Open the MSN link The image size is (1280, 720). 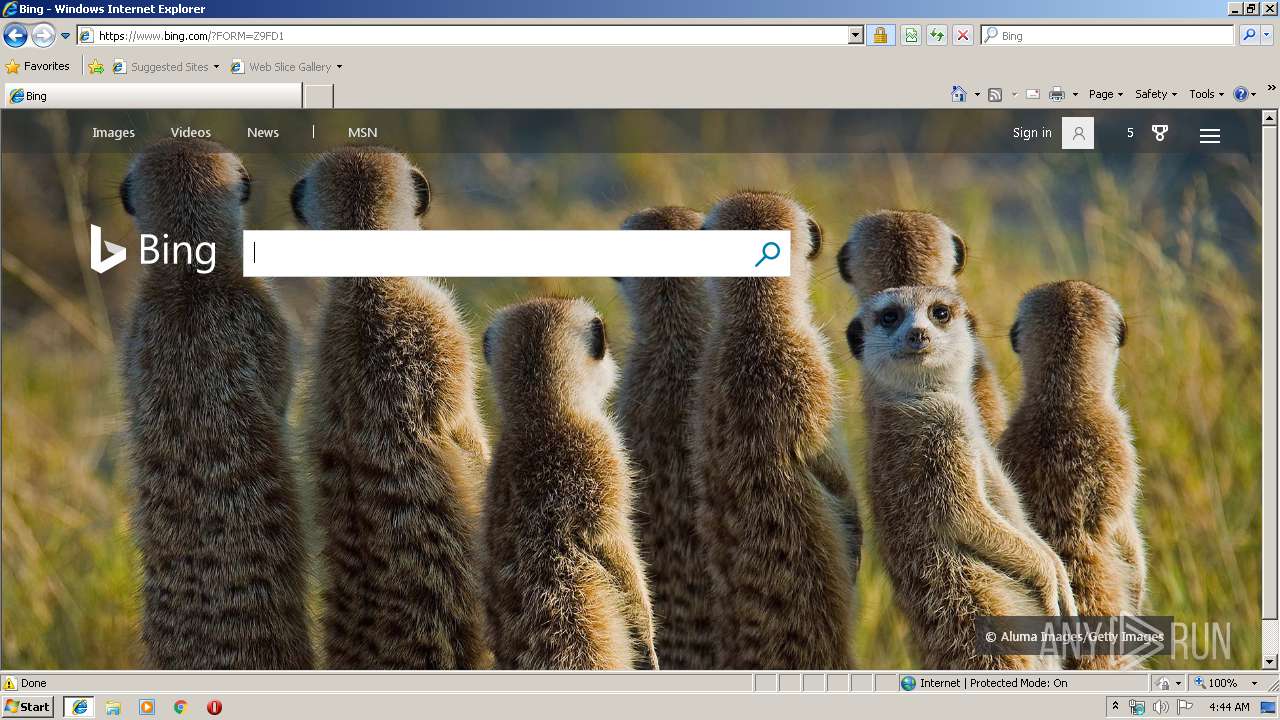[362, 132]
